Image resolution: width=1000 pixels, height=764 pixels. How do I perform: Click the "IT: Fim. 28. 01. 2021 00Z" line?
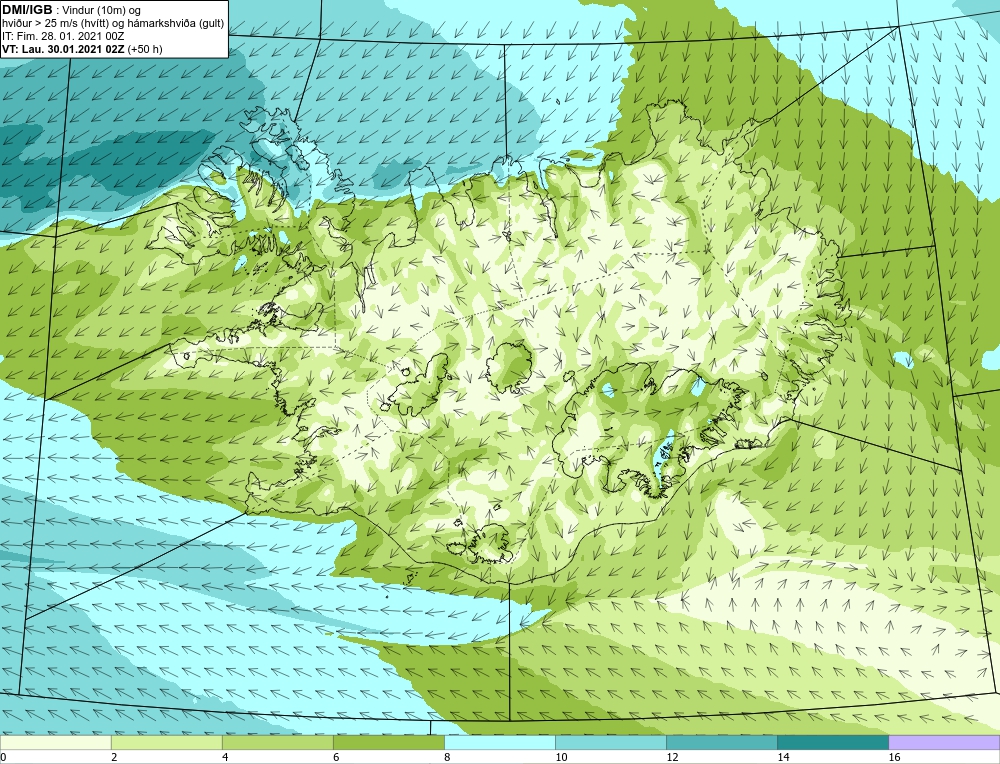pos(63,36)
